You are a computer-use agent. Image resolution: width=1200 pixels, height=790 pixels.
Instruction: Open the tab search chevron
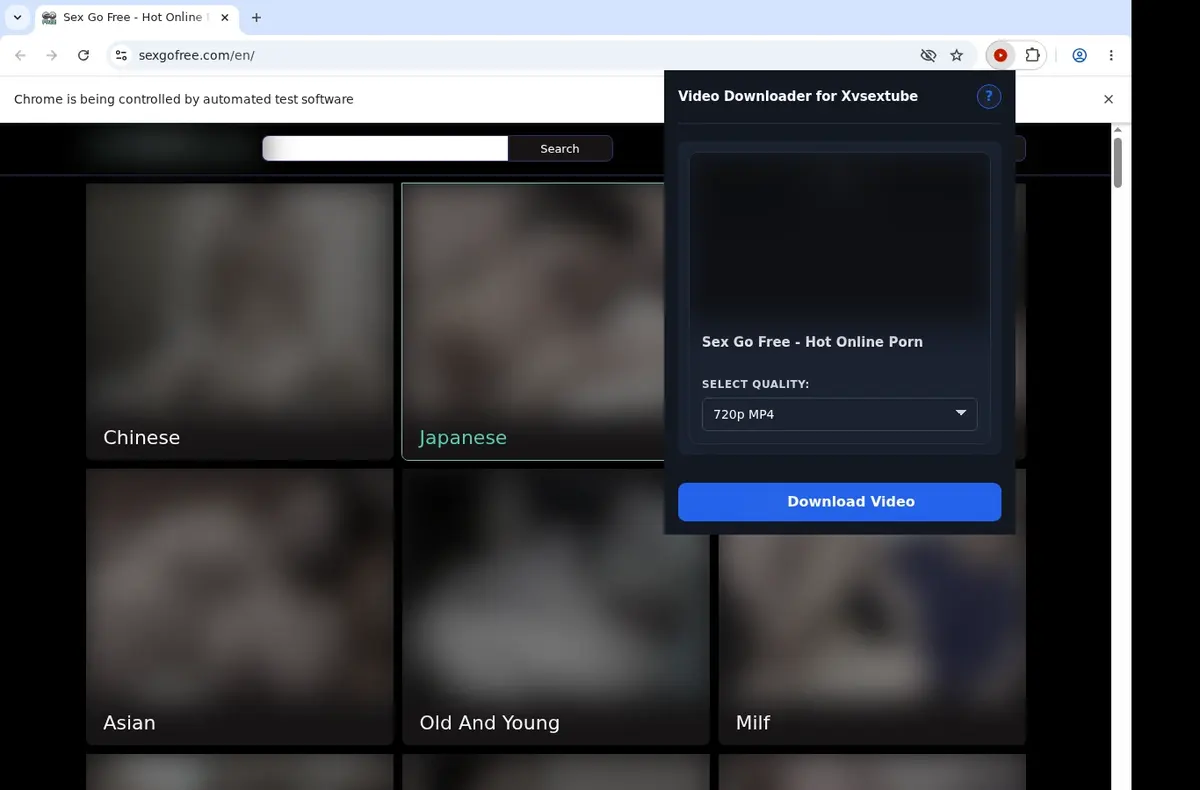click(x=17, y=17)
